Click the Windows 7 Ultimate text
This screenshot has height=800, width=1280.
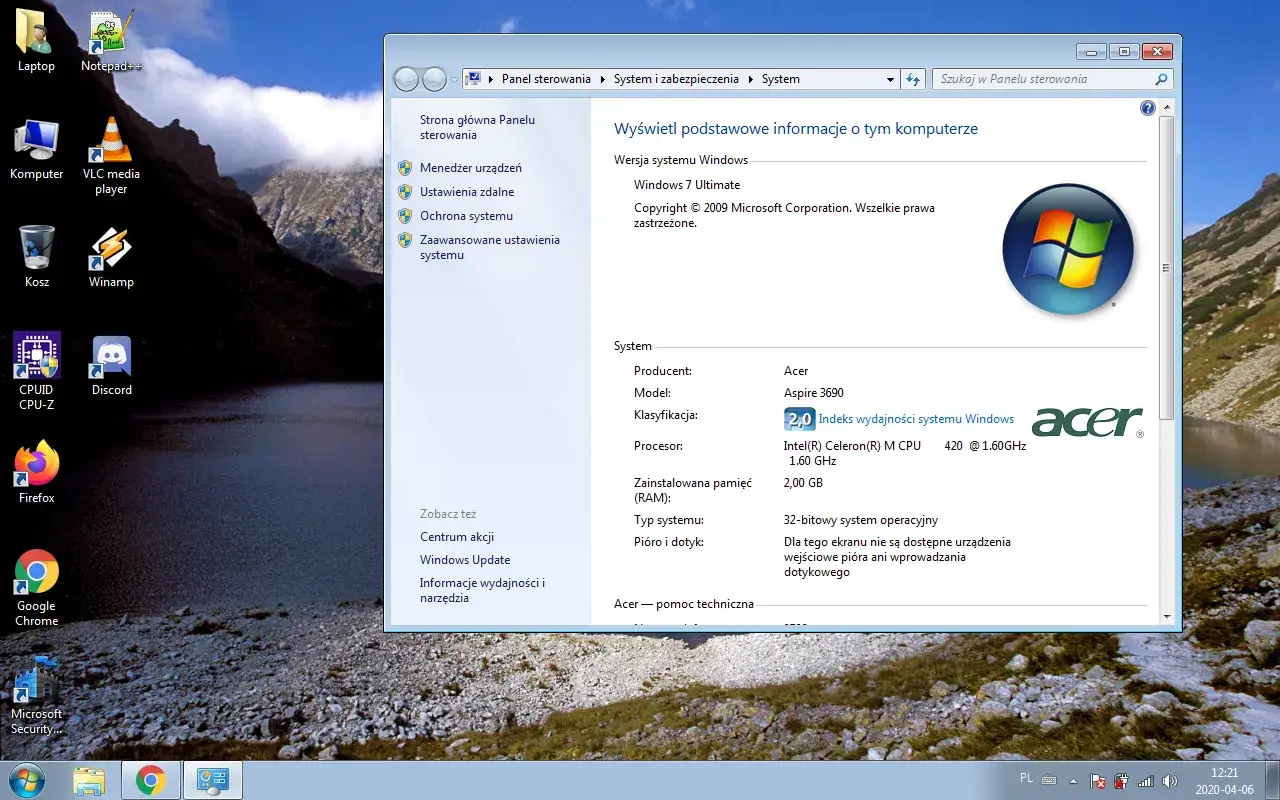pos(687,185)
